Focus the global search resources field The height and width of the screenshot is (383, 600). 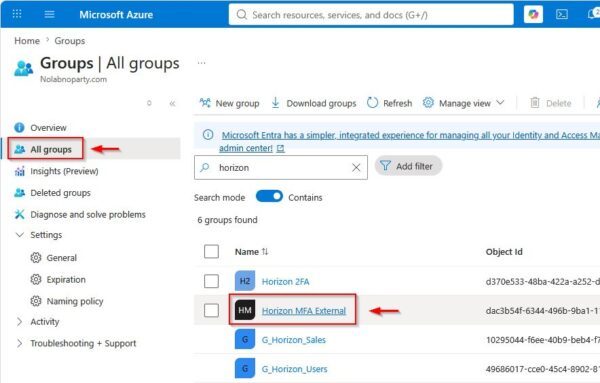(371, 15)
